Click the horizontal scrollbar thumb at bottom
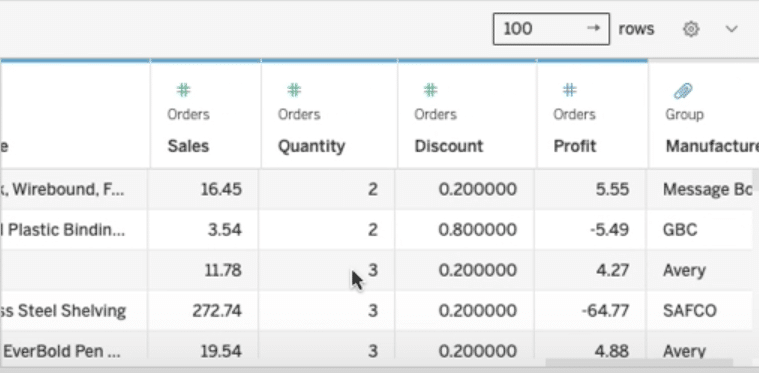The width and height of the screenshot is (759, 373). pos(639,362)
